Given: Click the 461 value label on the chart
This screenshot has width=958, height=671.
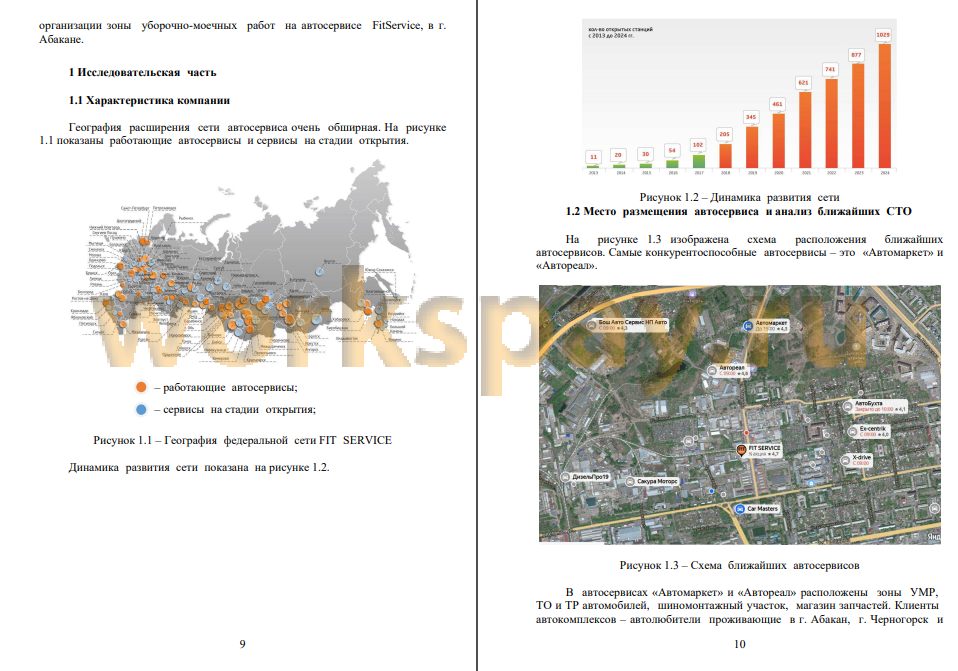Looking at the screenshot, I should click(x=777, y=104).
